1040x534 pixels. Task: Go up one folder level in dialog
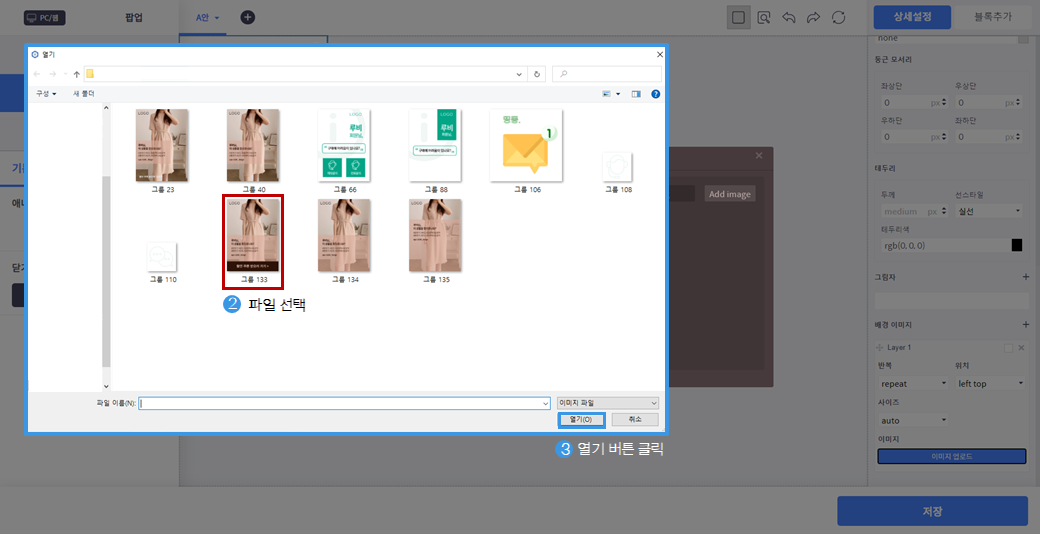point(76,74)
